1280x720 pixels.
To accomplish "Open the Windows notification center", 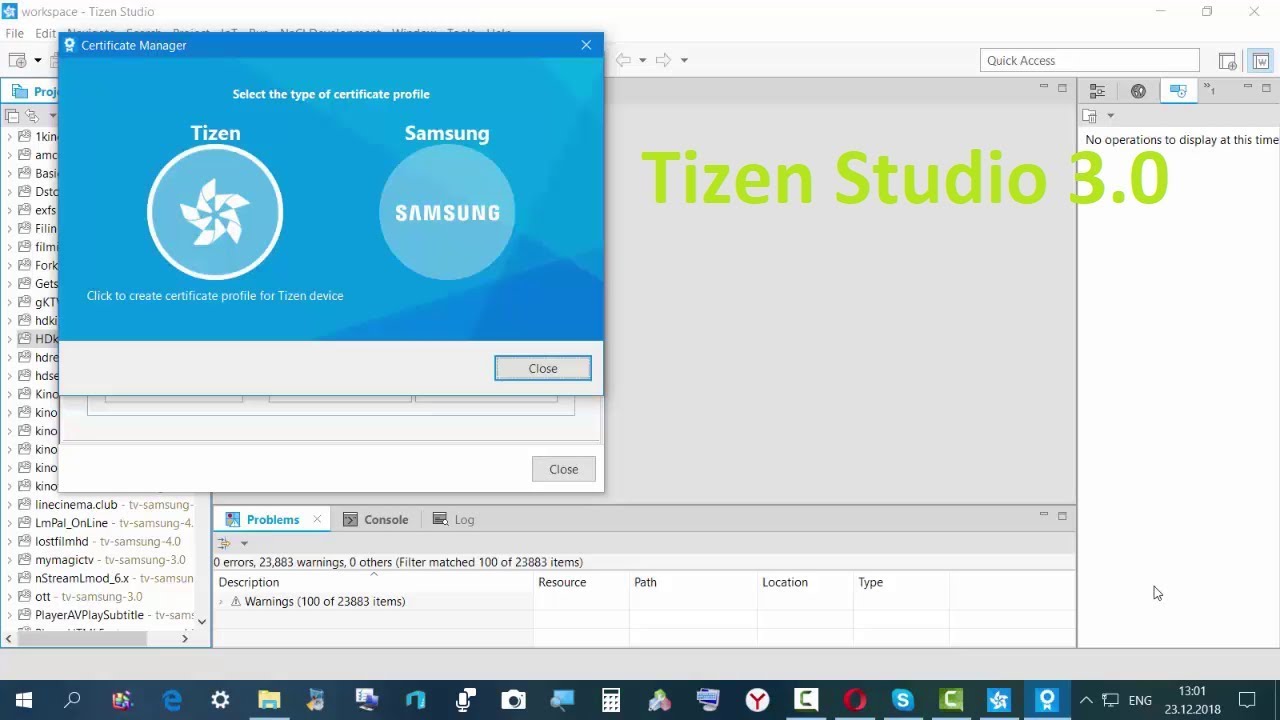I will (1247, 700).
